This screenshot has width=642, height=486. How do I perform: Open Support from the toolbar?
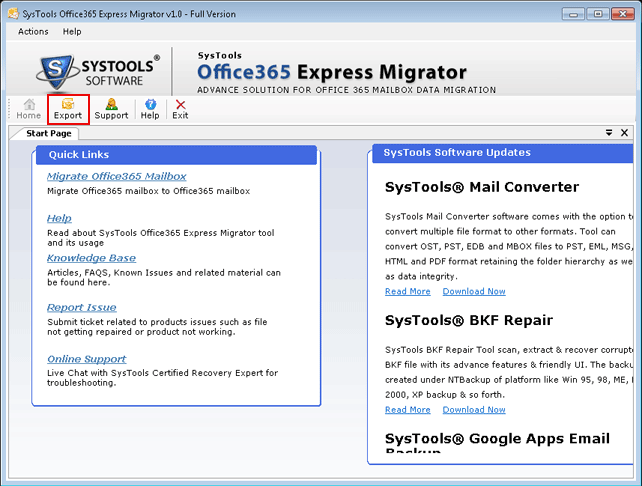coord(111,109)
